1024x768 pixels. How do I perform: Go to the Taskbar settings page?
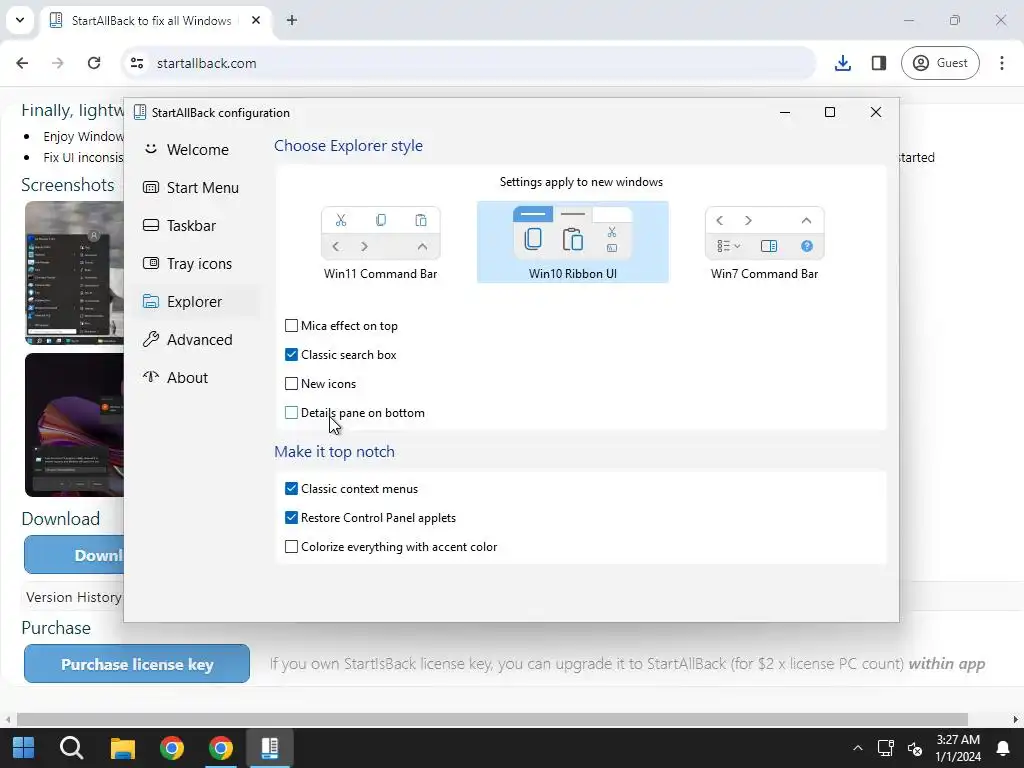click(x=197, y=225)
